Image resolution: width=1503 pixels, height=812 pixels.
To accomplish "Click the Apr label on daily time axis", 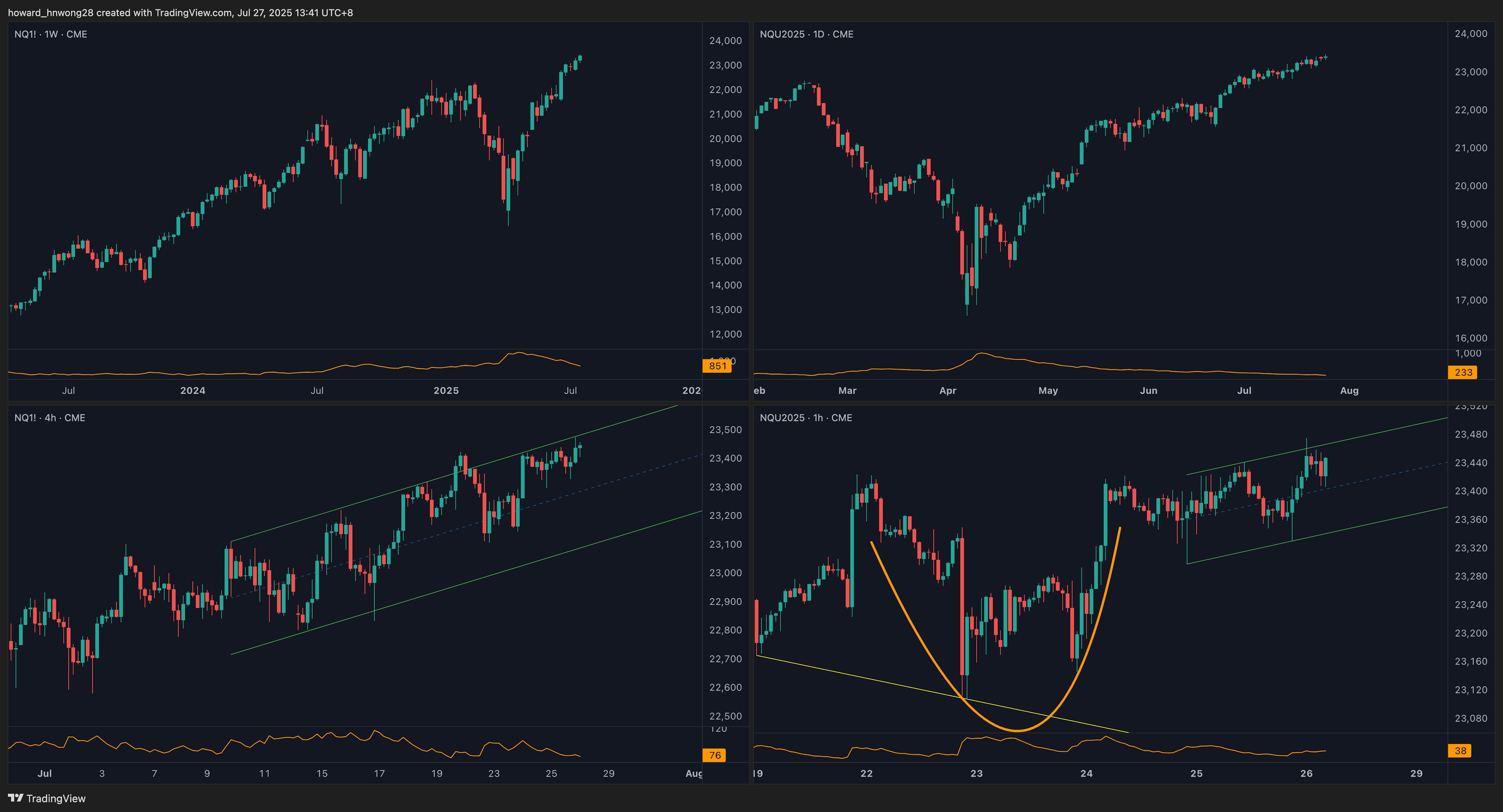I will click(x=948, y=391).
